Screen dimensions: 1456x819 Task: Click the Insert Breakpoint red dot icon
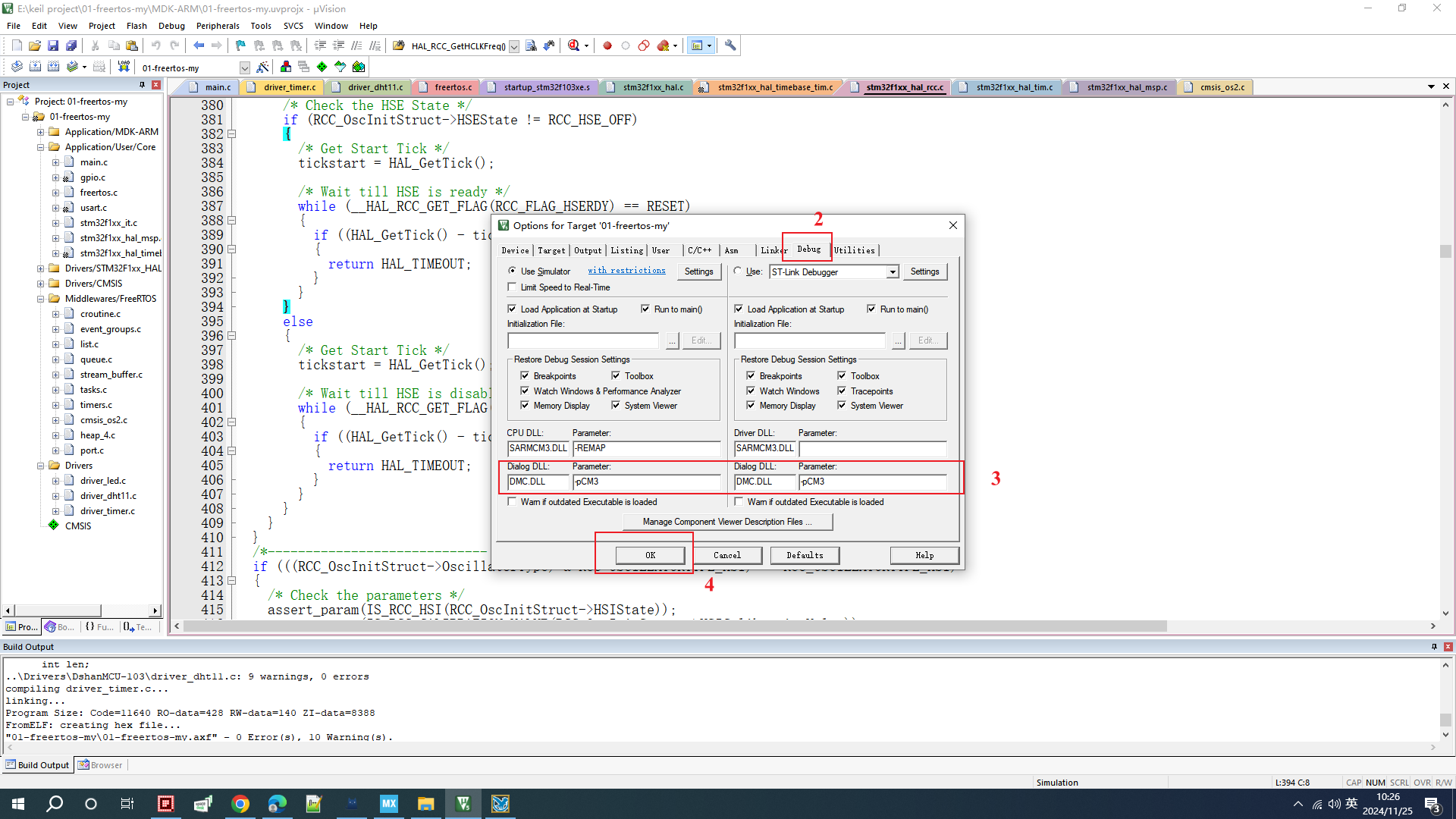tap(607, 45)
